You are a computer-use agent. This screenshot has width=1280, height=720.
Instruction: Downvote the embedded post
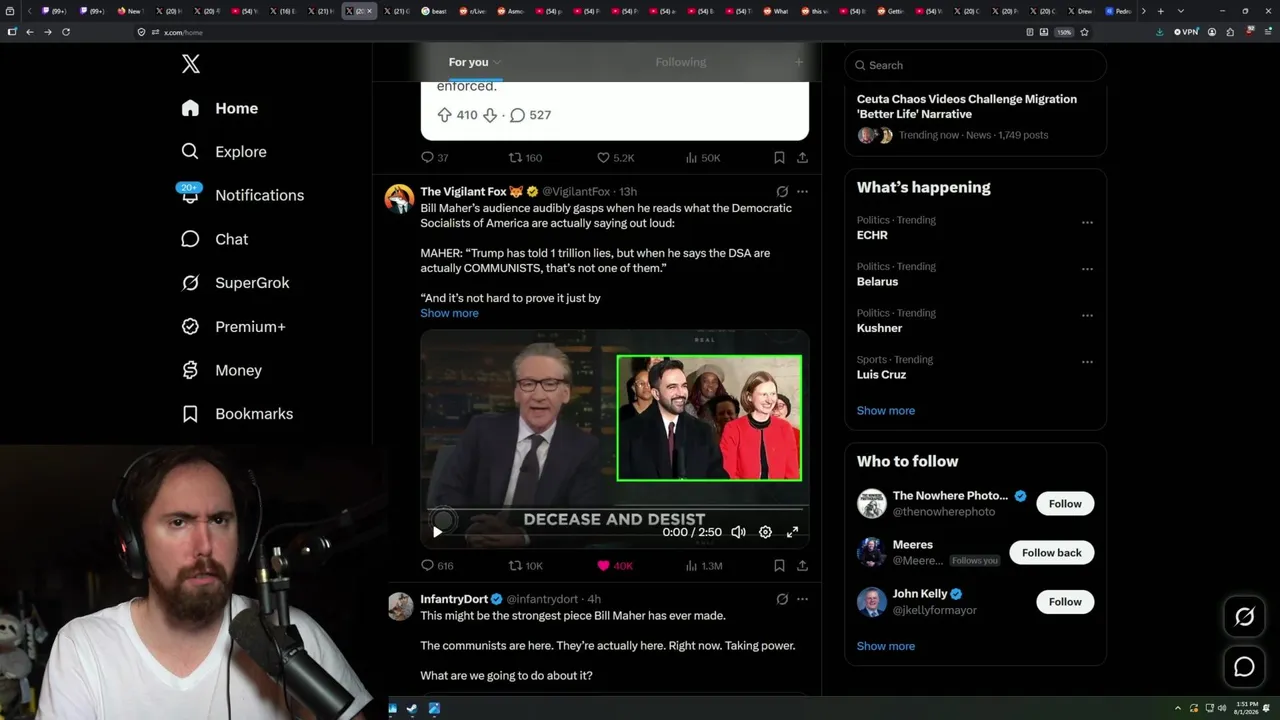490,115
